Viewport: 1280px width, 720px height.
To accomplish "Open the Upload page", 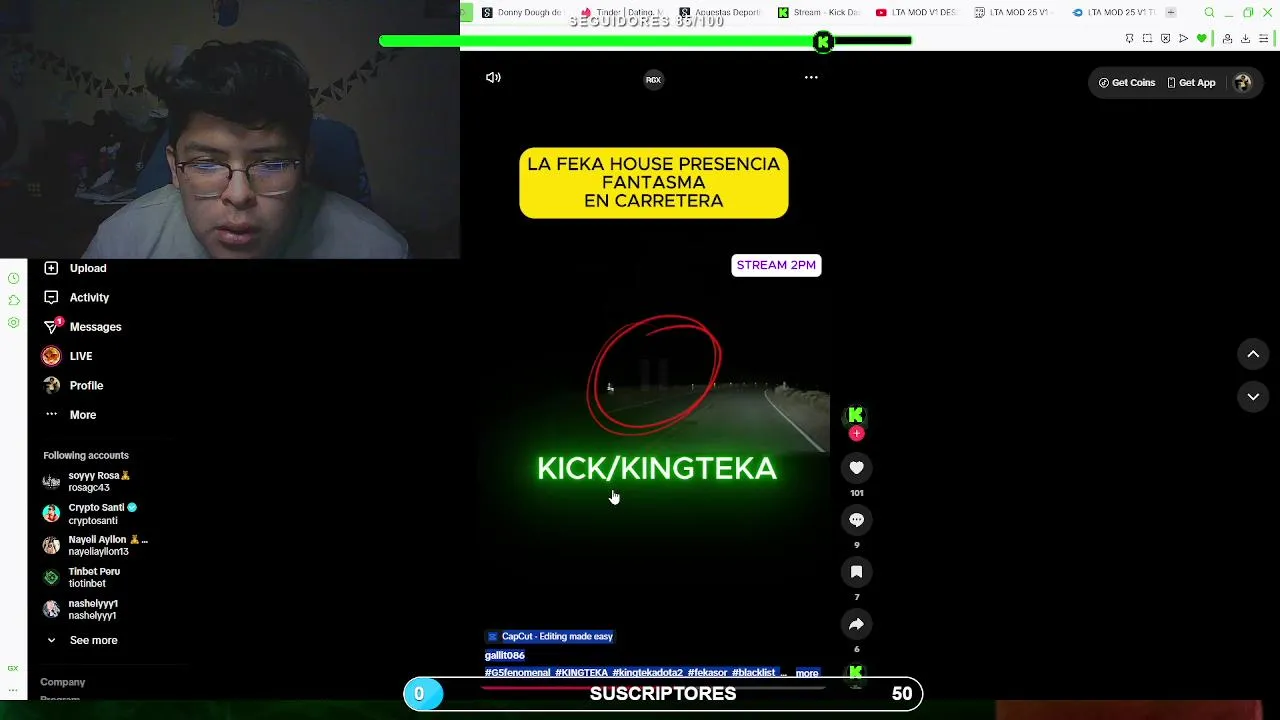I will click(x=88, y=268).
